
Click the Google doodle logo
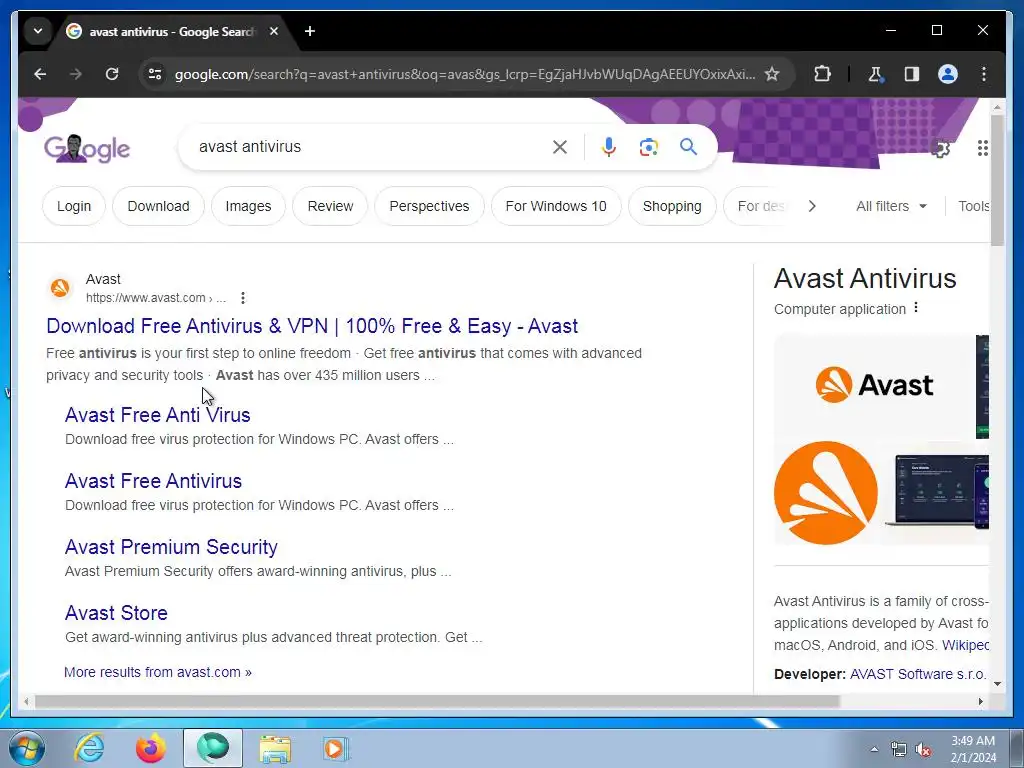click(x=87, y=148)
